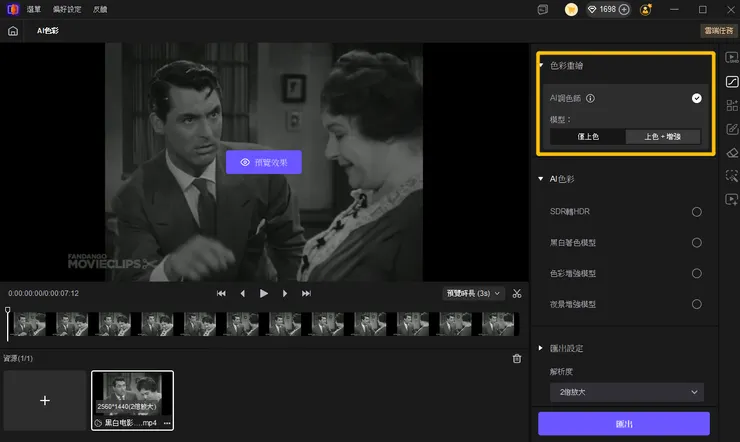Screen dimensions: 740x442
Task: Go to the home screen icon
Action: point(13,31)
